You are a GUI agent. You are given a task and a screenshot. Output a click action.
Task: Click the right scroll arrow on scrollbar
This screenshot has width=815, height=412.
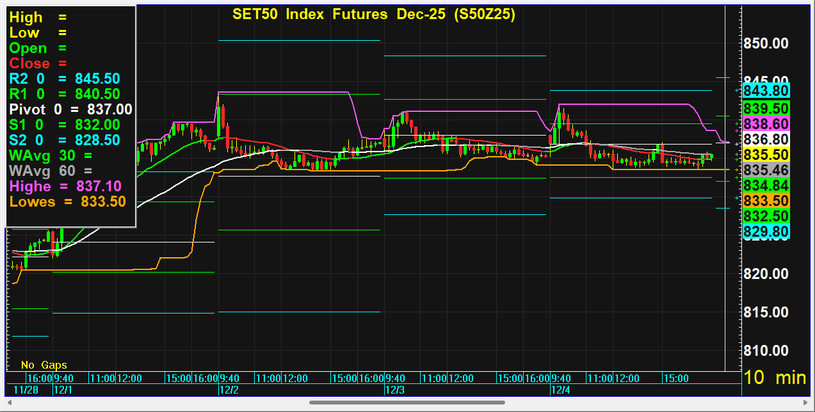click(x=807, y=403)
